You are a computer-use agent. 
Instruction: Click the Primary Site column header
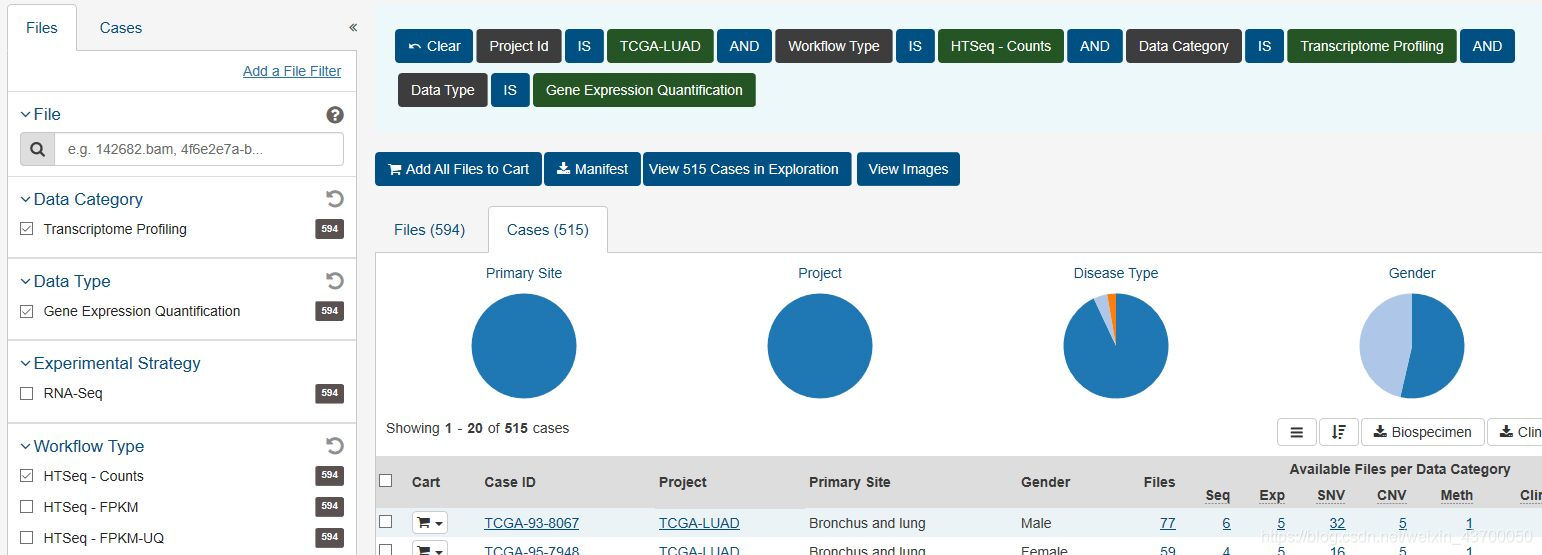click(x=849, y=482)
